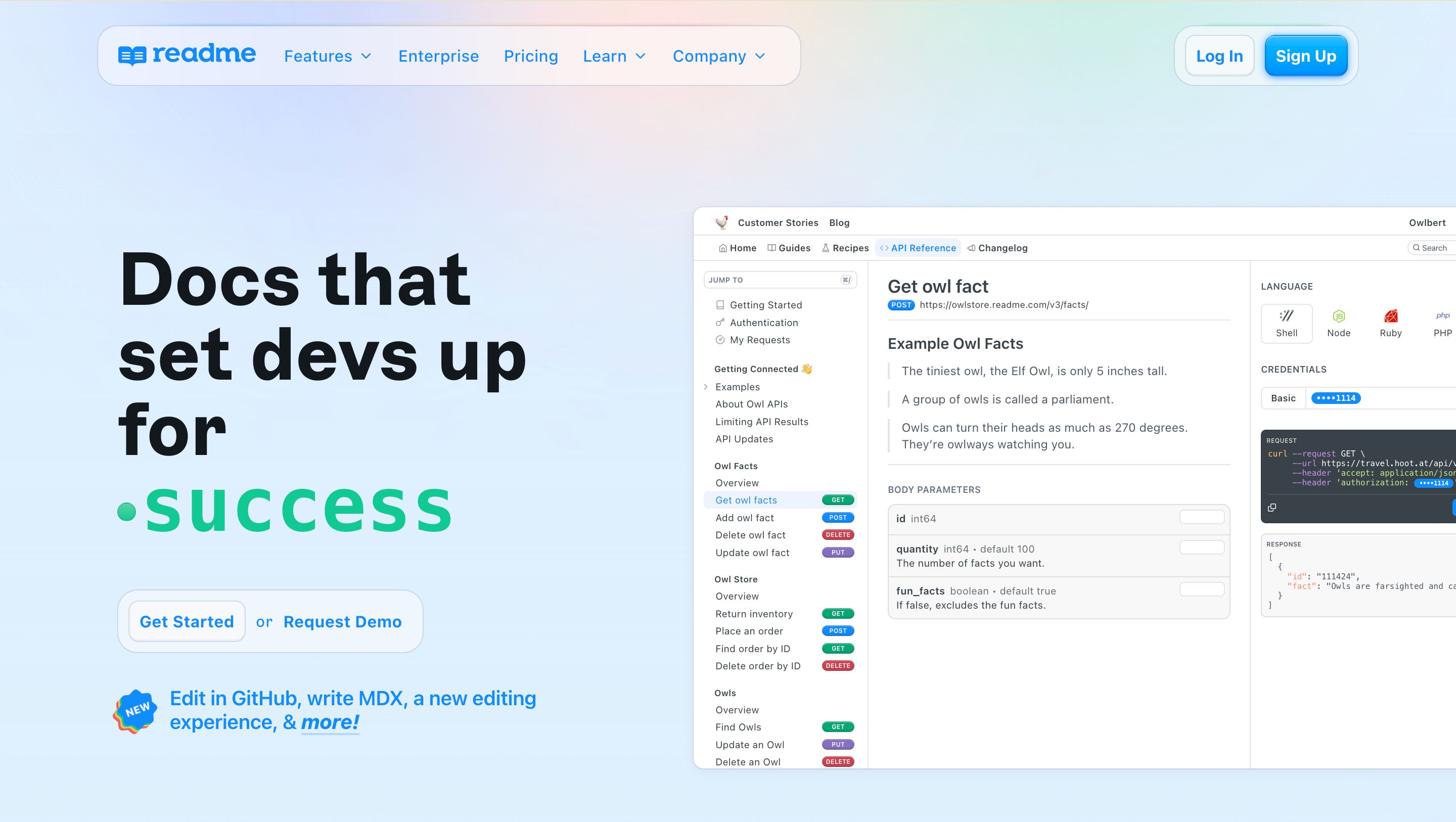The image size is (1456, 822).
Task: Click the Request Demo link
Action: pos(343,621)
